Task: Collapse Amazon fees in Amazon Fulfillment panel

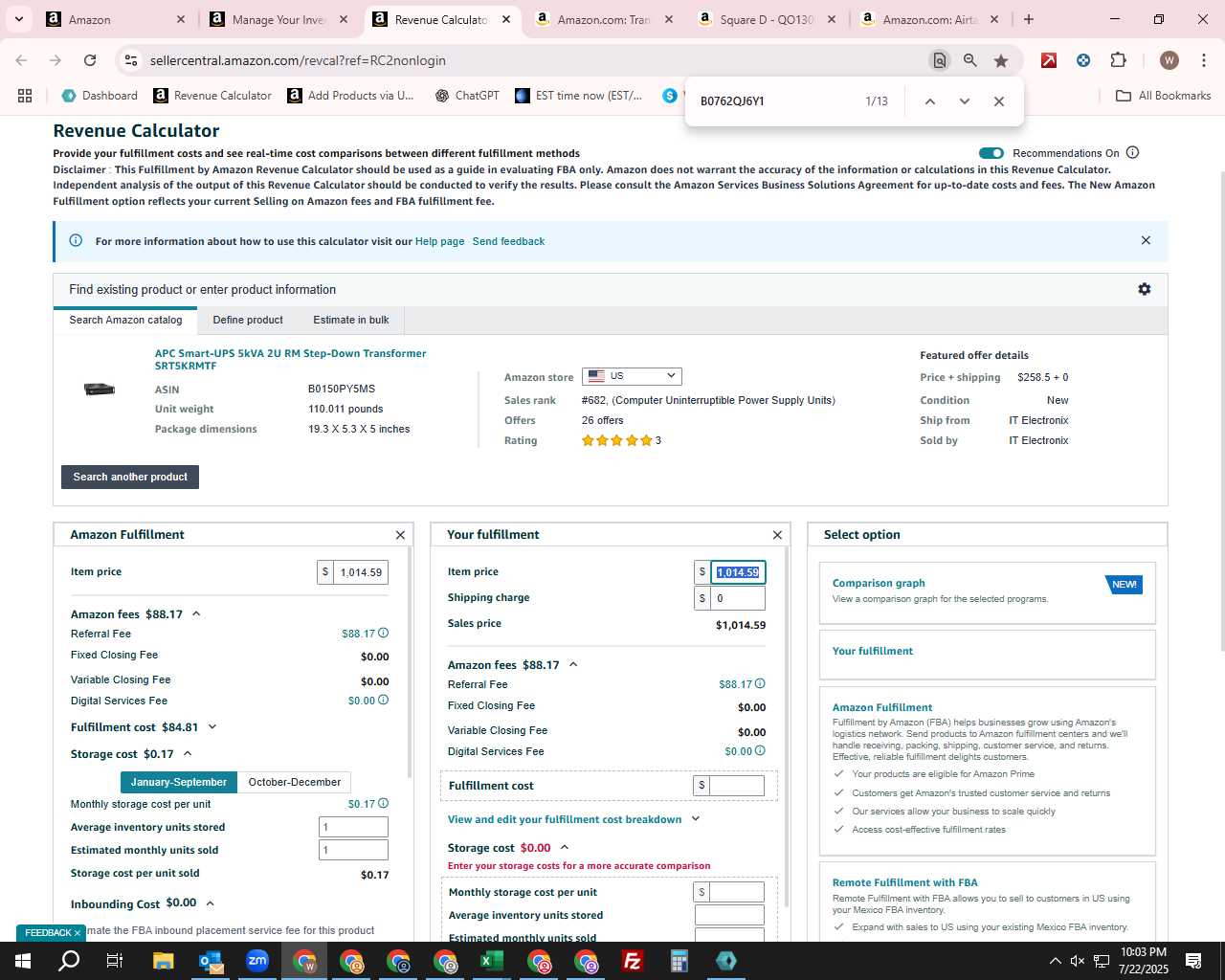Action: point(196,613)
